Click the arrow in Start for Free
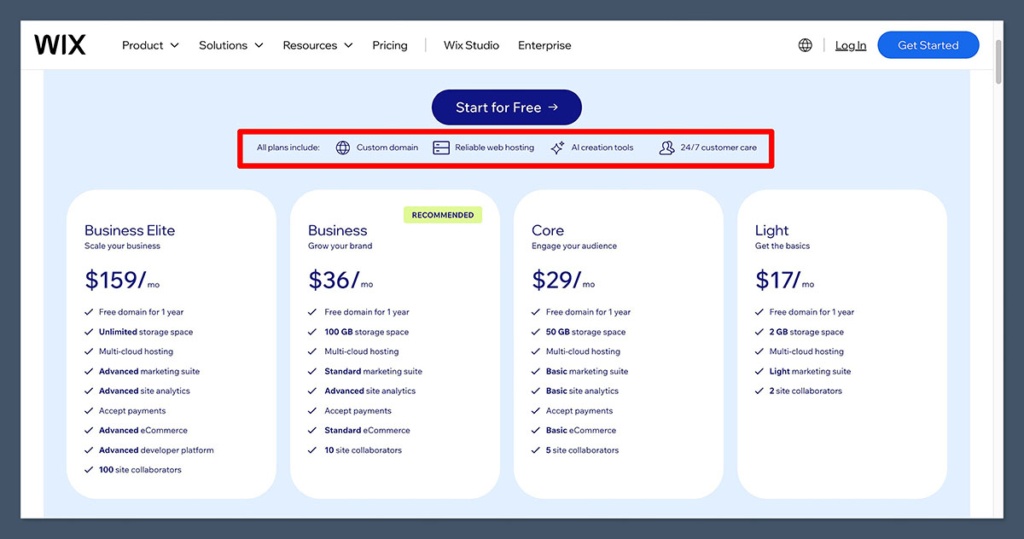This screenshot has height=539, width=1024. (x=553, y=107)
